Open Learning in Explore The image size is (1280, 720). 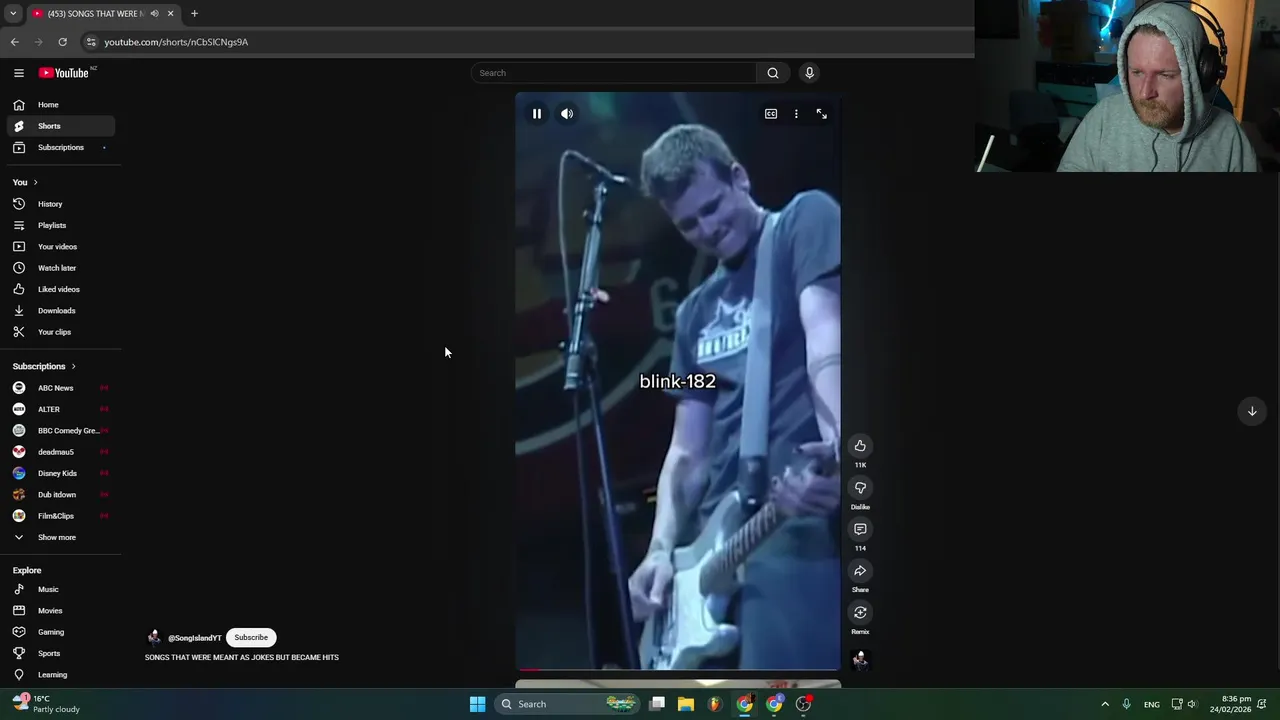coord(60,675)
